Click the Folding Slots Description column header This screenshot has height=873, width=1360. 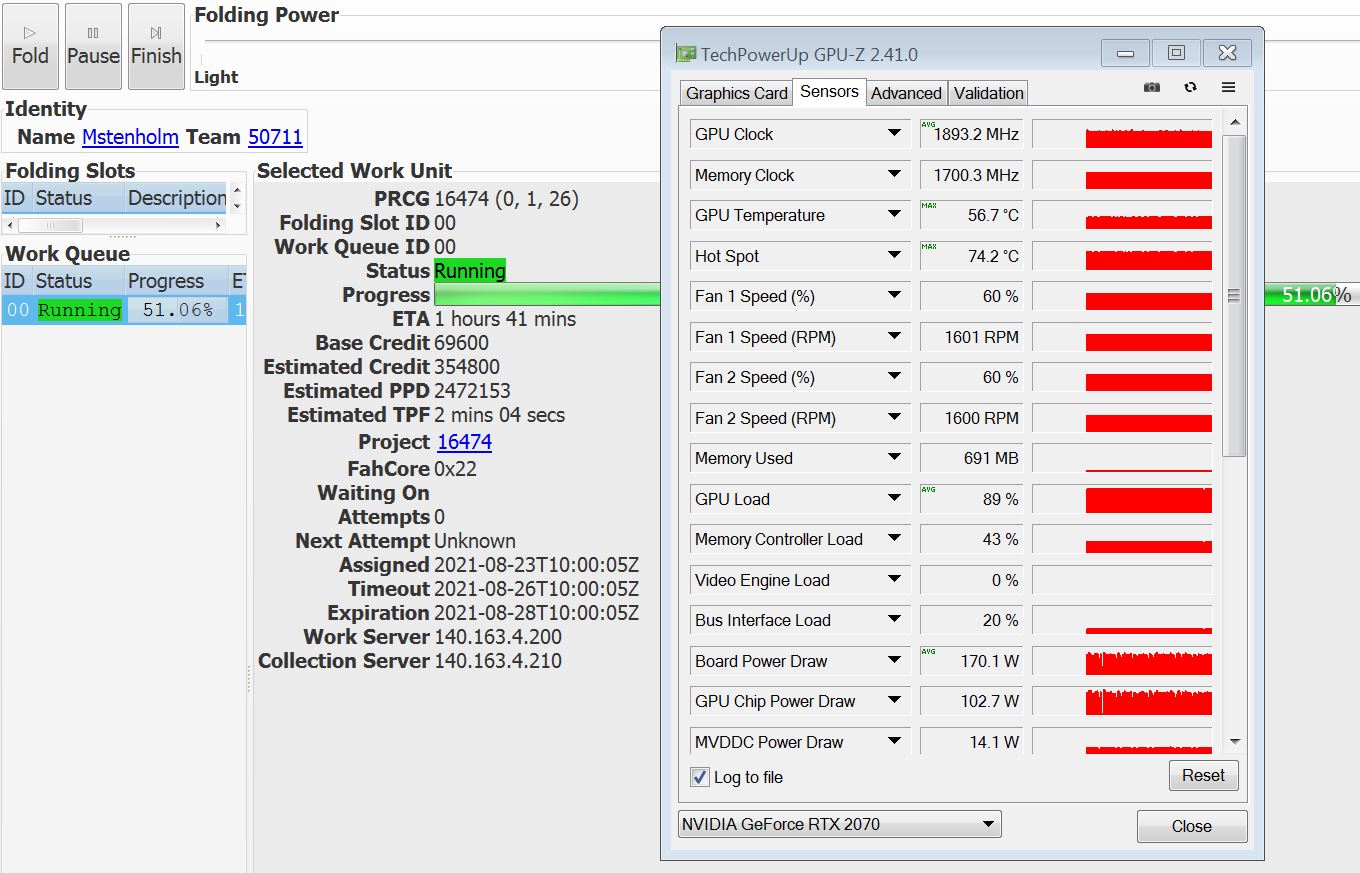176,198
